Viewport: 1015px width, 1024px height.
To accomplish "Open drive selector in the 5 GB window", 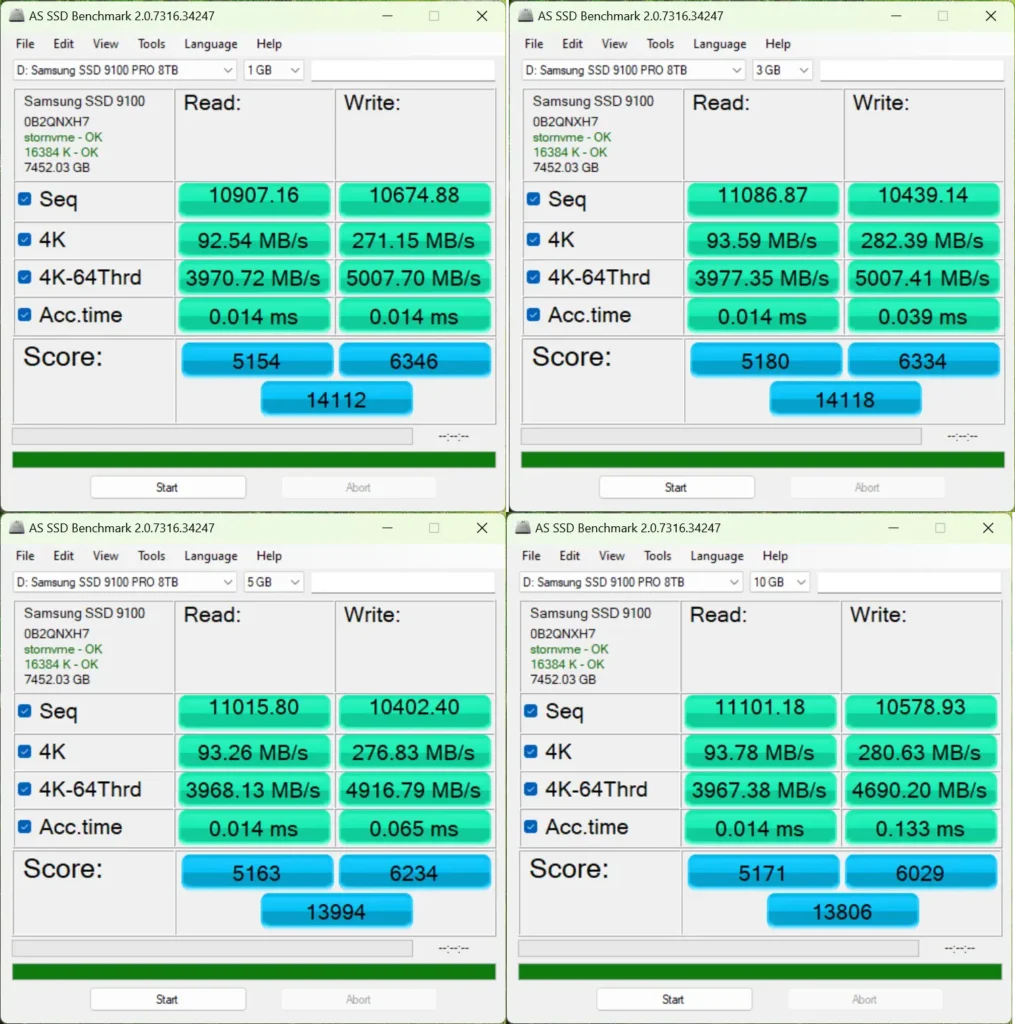I will click(124, 582).
